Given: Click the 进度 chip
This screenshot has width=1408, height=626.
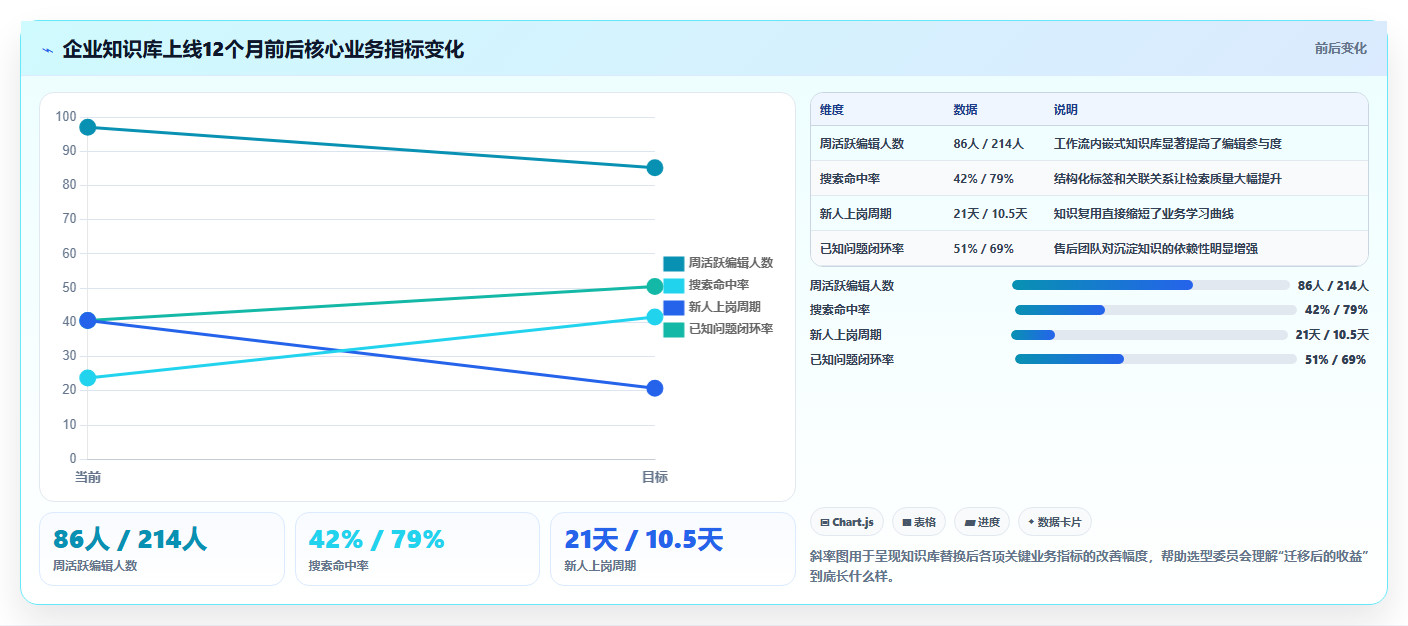Looking at the screenshot, I should [x=982, y=522].
